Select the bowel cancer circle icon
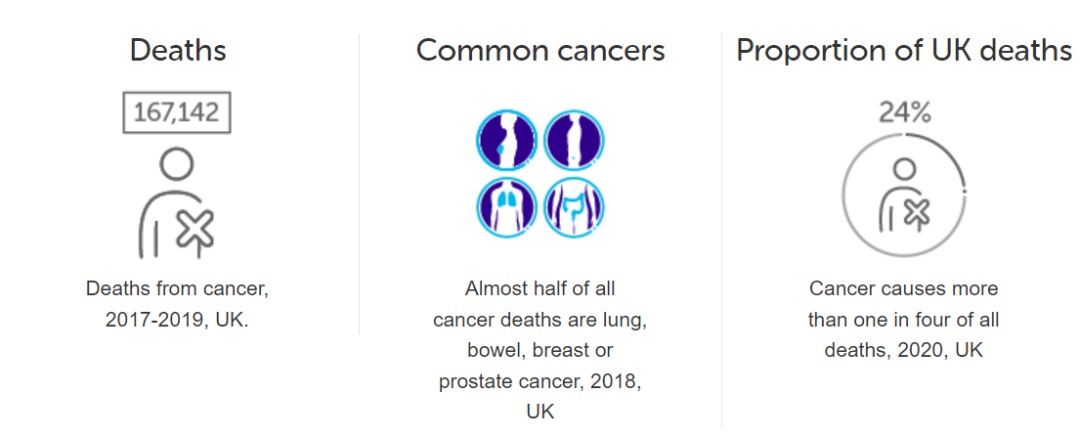The width and height of the screenshot is (1080, 437). click(574, 207)
